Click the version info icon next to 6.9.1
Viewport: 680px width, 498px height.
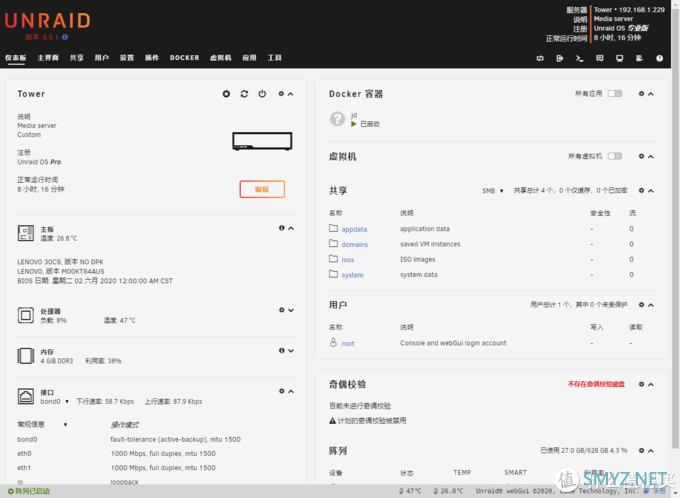(x=65, y=37)
